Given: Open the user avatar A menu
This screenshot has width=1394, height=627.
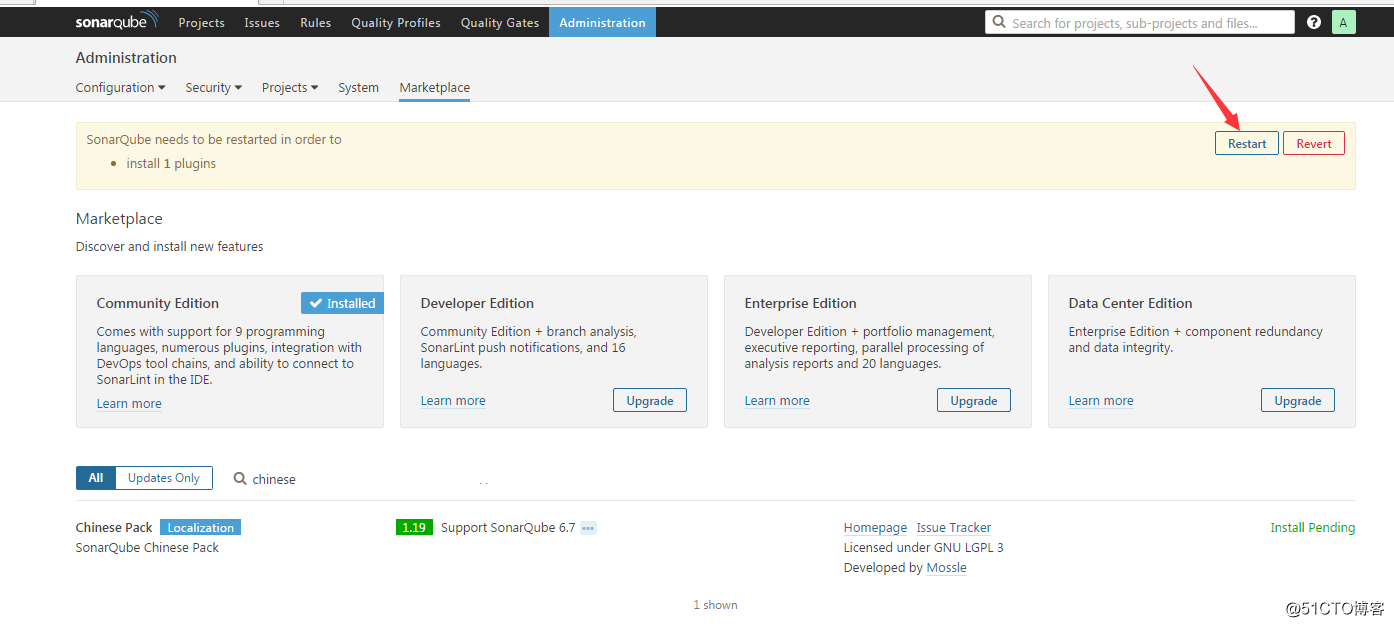Looking at the screenshot, I should (x=1344, y=22).
